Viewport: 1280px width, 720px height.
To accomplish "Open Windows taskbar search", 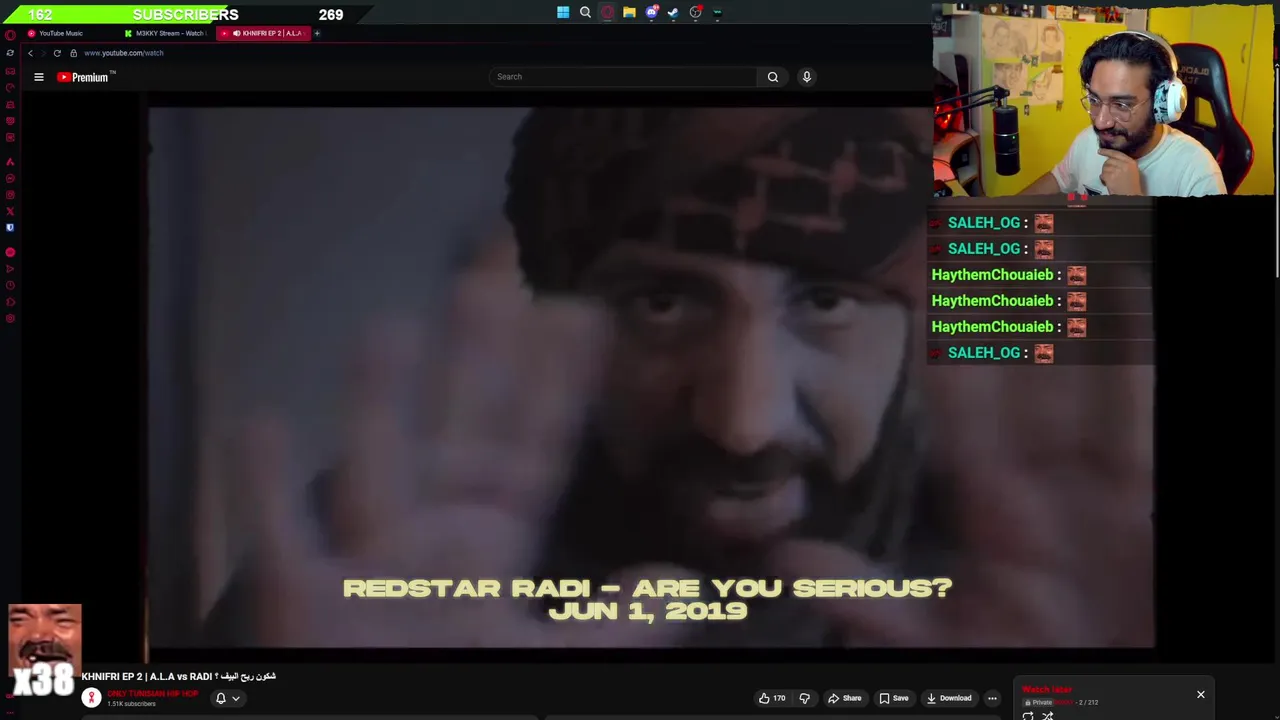I will (x=585, y=13).
